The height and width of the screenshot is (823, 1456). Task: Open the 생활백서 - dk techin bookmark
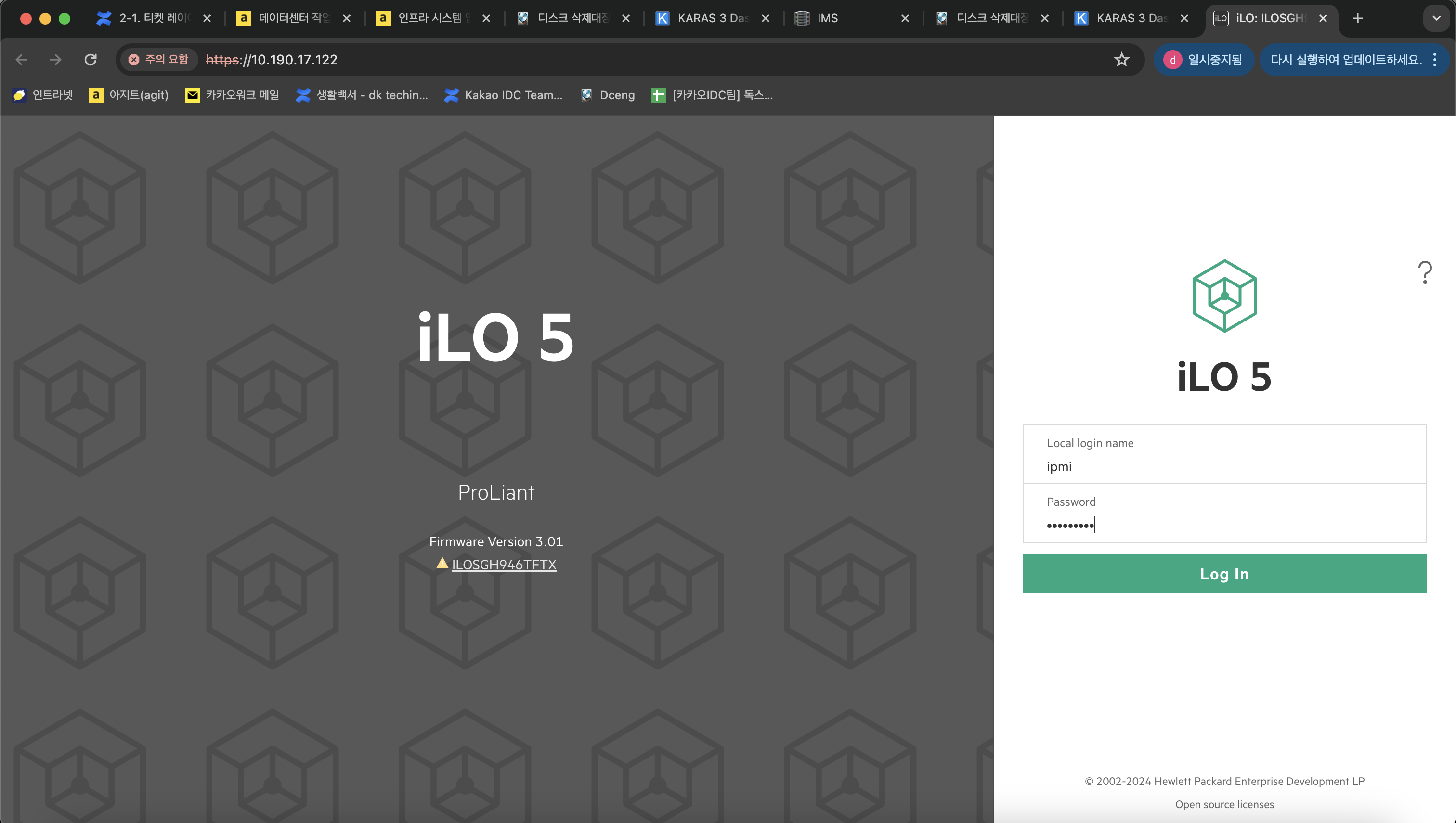pos(362,95)
